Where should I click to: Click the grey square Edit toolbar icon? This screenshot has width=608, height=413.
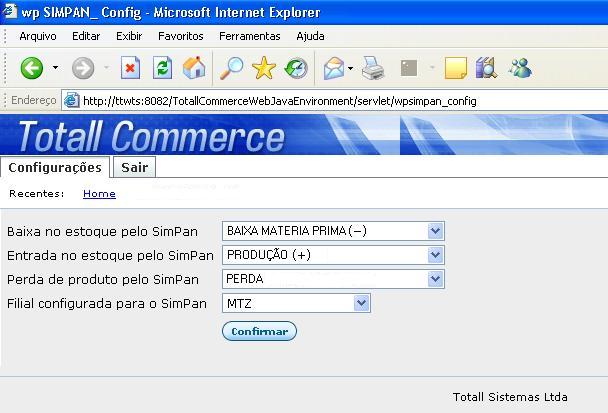click(x=409, y=68)
